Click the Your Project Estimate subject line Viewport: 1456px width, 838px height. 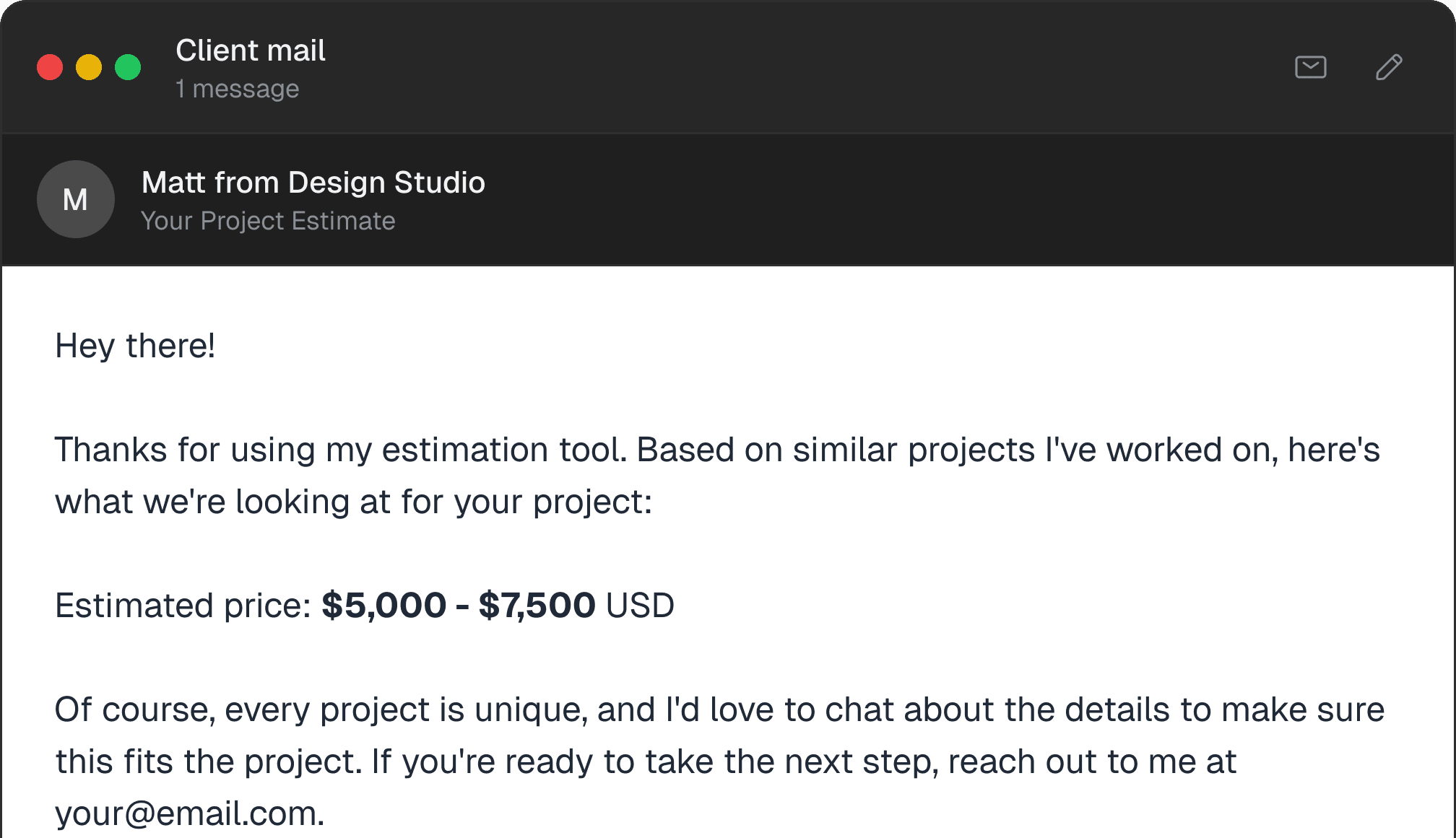tap(268, 221)
